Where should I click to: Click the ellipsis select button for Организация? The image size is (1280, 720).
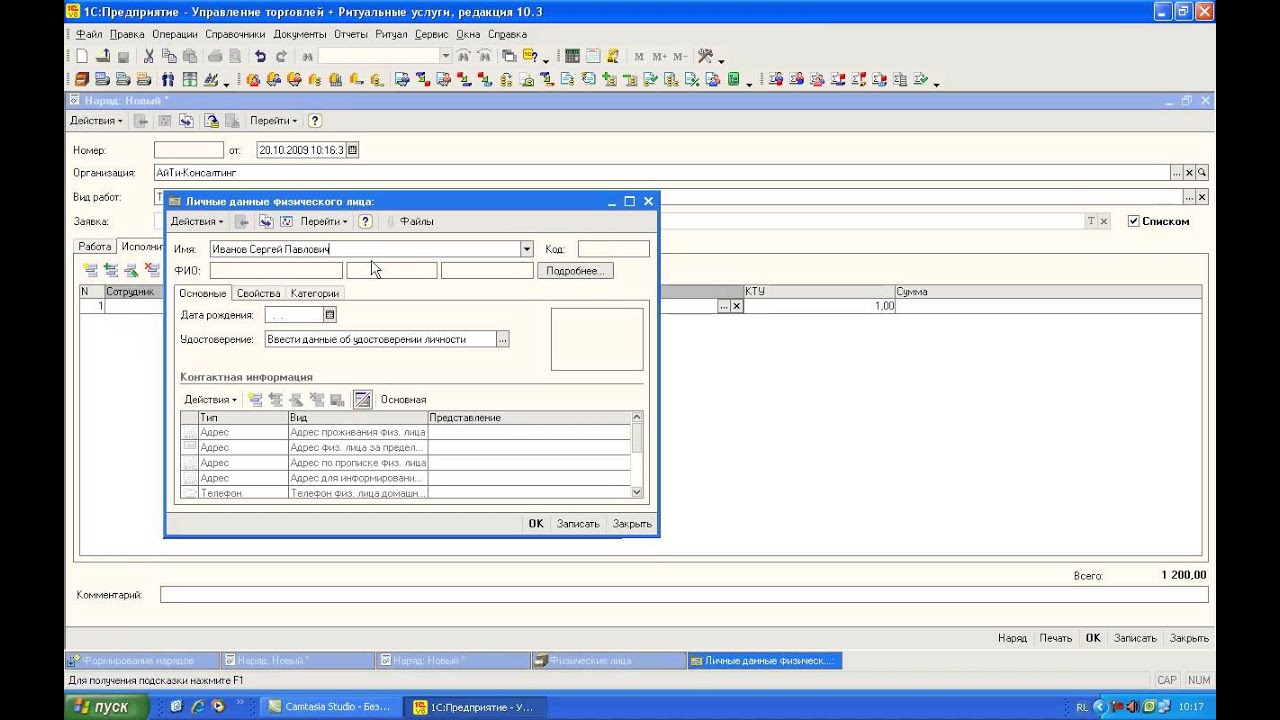pos(1177,173)
